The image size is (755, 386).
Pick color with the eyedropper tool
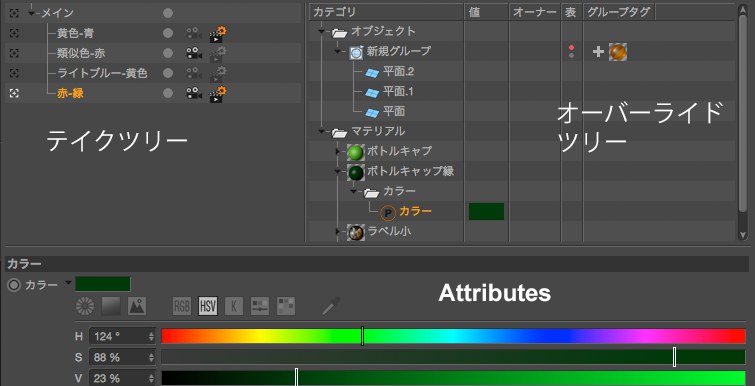(x=331, y=306)
